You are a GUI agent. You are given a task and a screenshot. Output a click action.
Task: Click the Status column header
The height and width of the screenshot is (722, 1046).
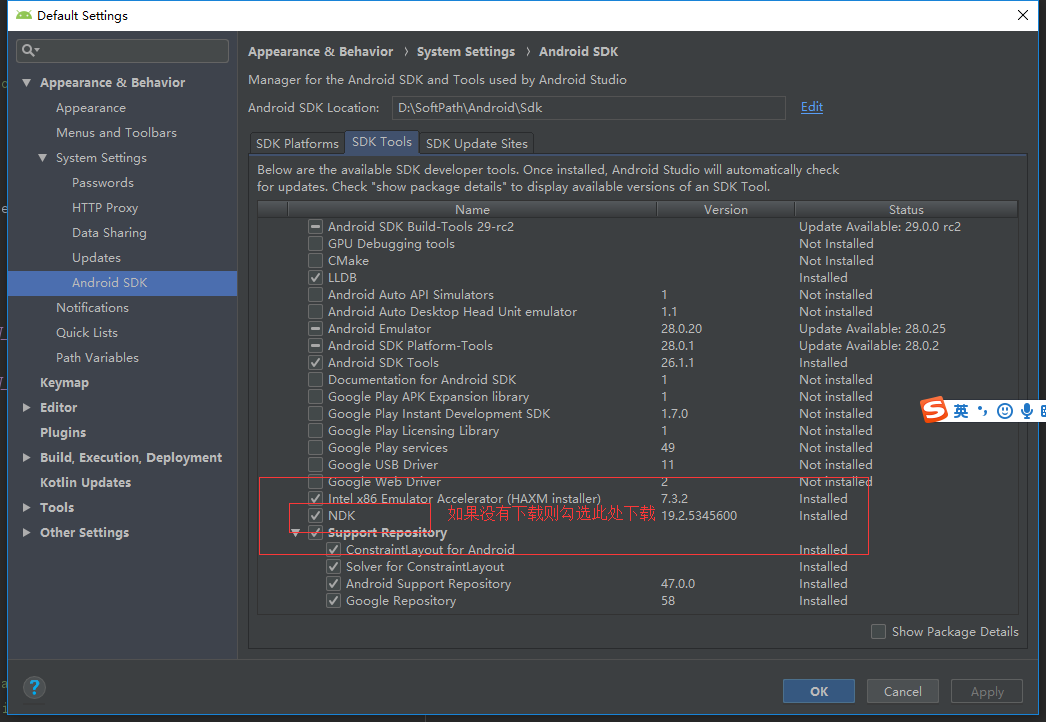[906, 210]
